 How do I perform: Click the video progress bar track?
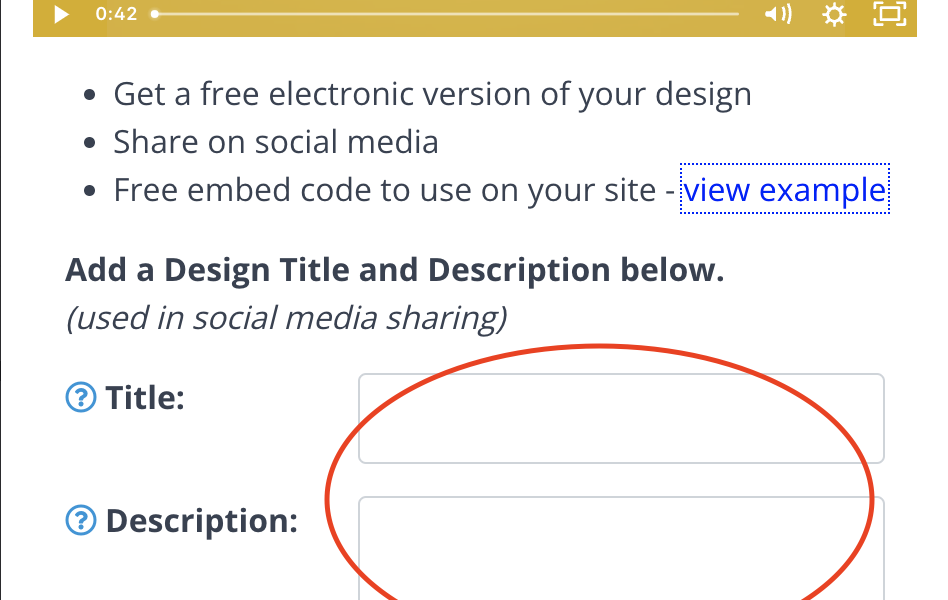[450, 14]
